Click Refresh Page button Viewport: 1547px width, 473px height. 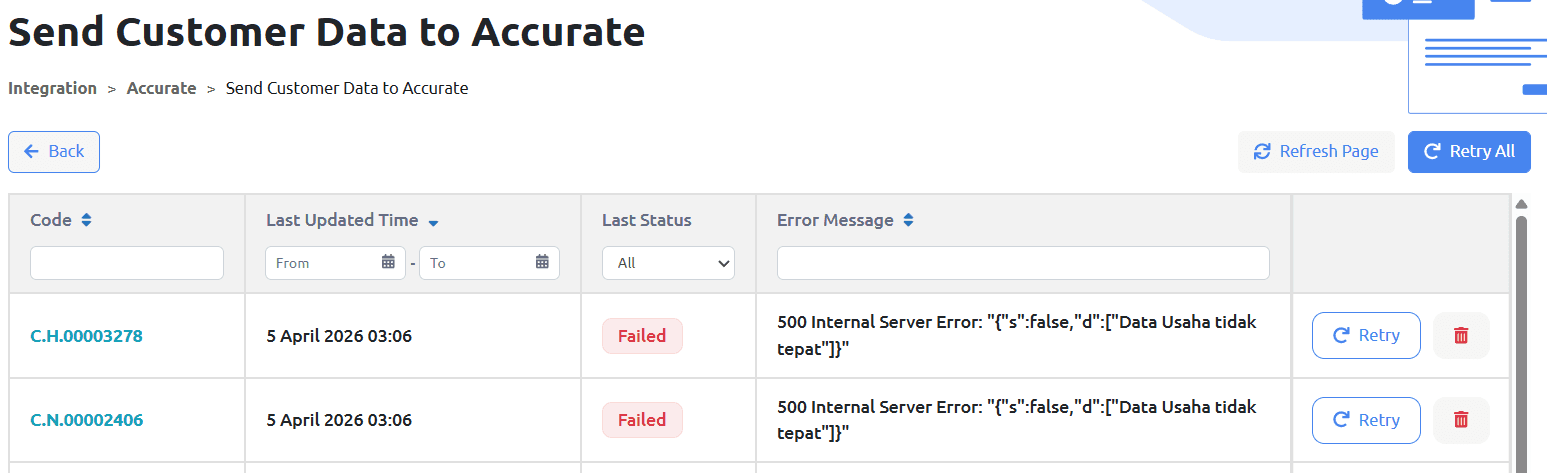1316,152
